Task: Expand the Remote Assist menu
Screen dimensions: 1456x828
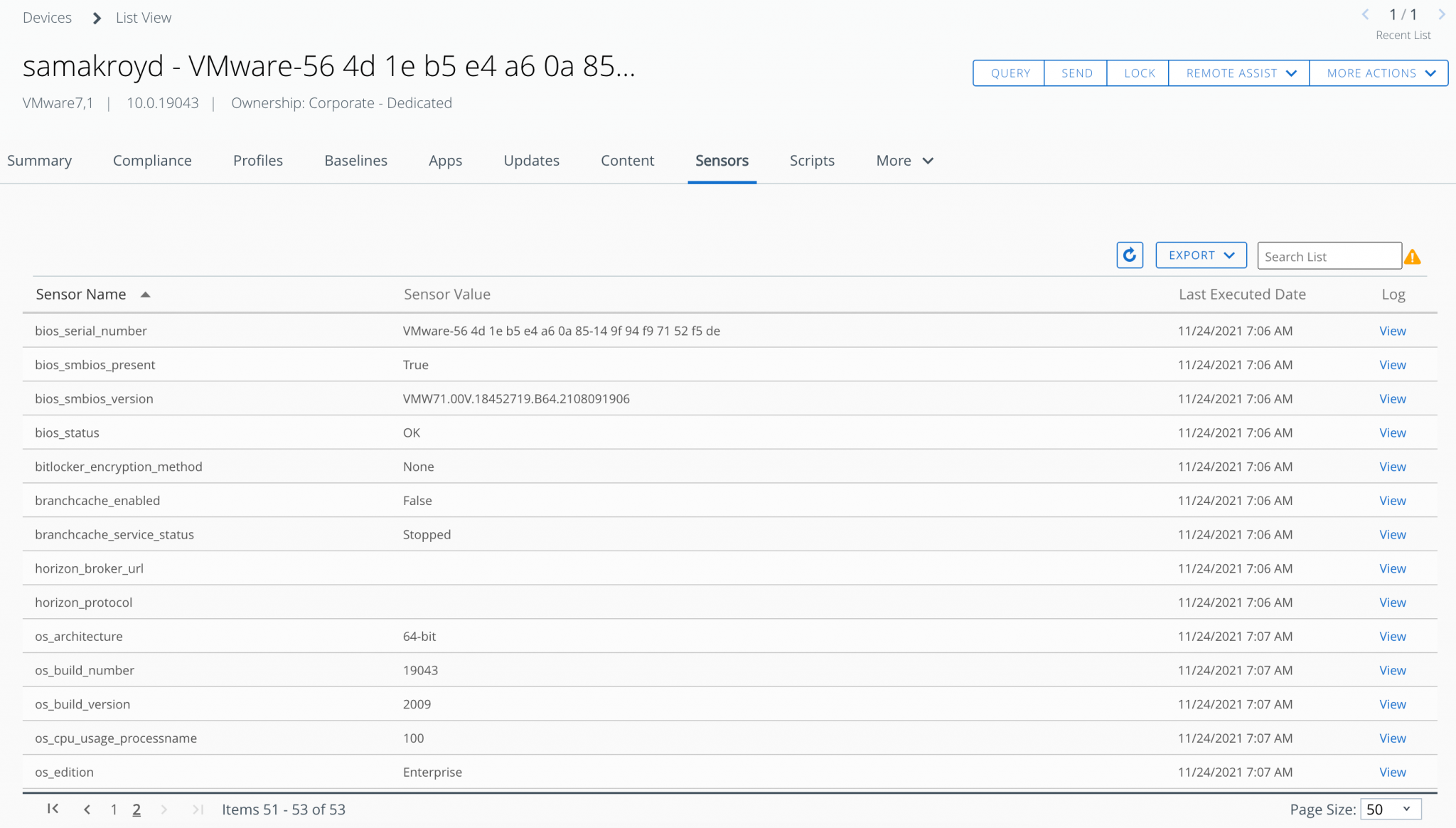Action: 1237,73
